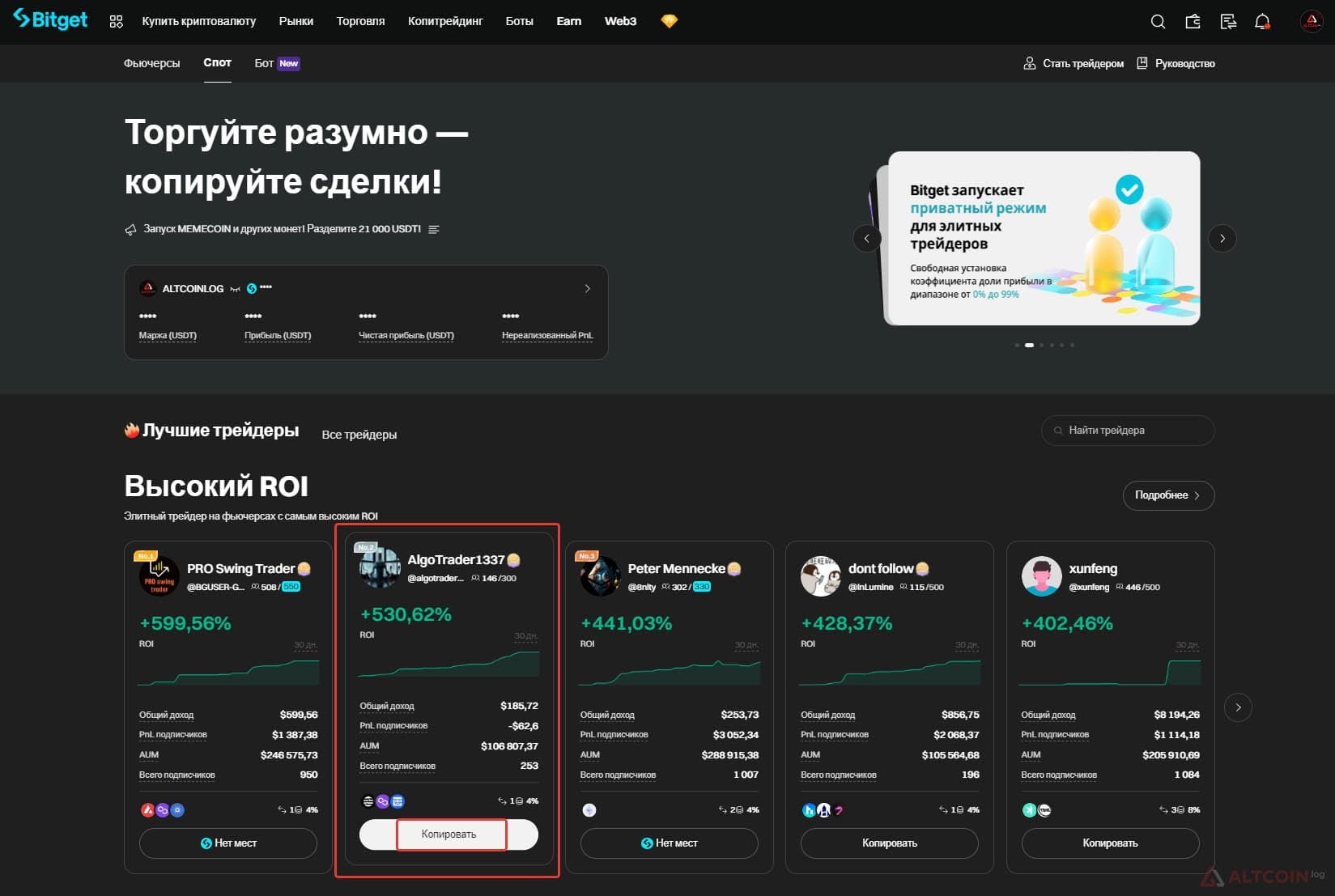Click the Стать трейдером person icon
Viewport: 1335px width, 896px height.
pyautogui.click(x=1030, y=63)
